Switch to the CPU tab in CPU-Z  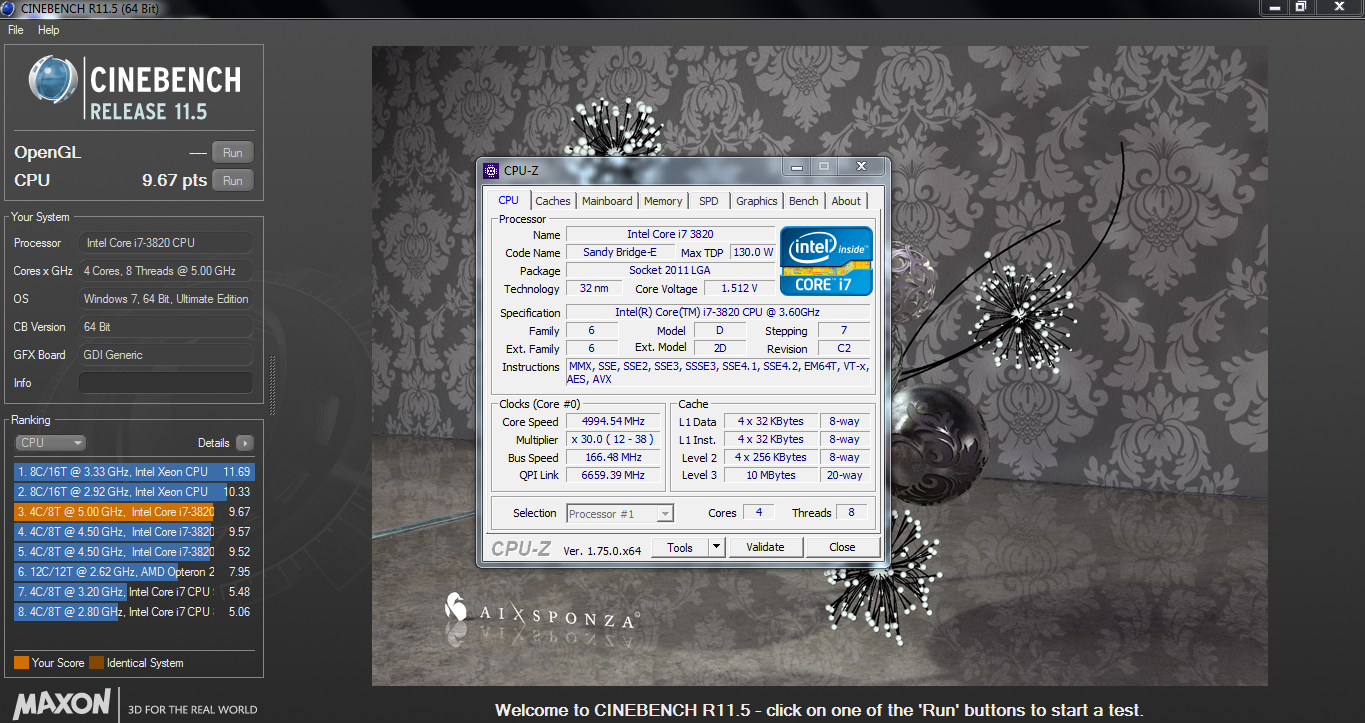[x=508, y=201]
